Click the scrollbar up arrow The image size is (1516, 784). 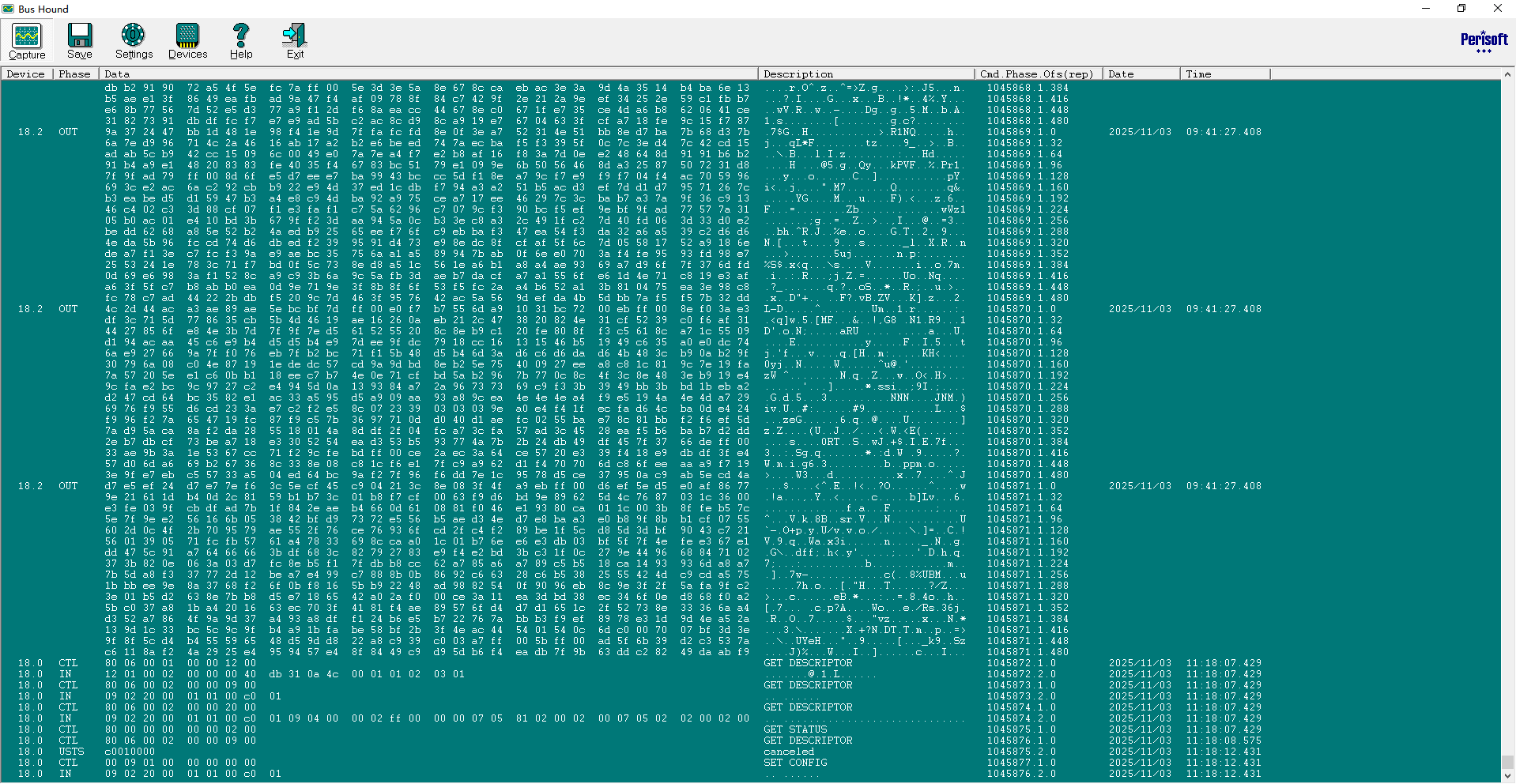1508,74
